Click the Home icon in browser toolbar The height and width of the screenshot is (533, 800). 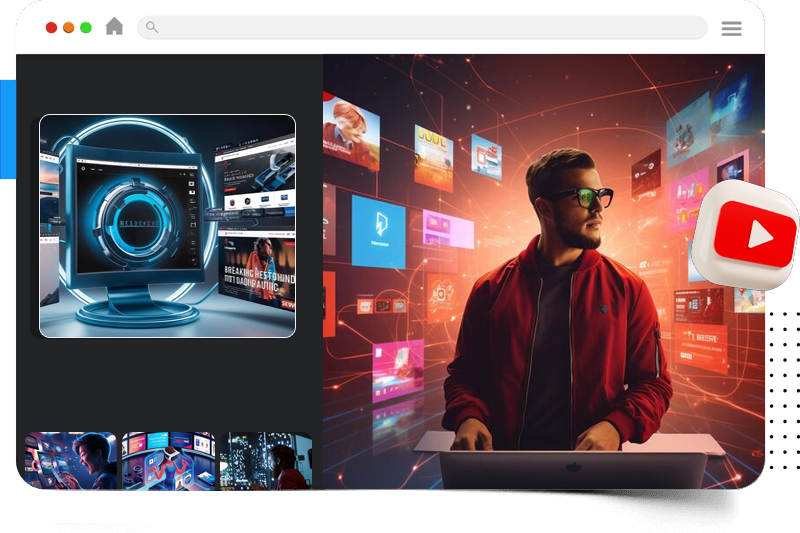(114, 27)
